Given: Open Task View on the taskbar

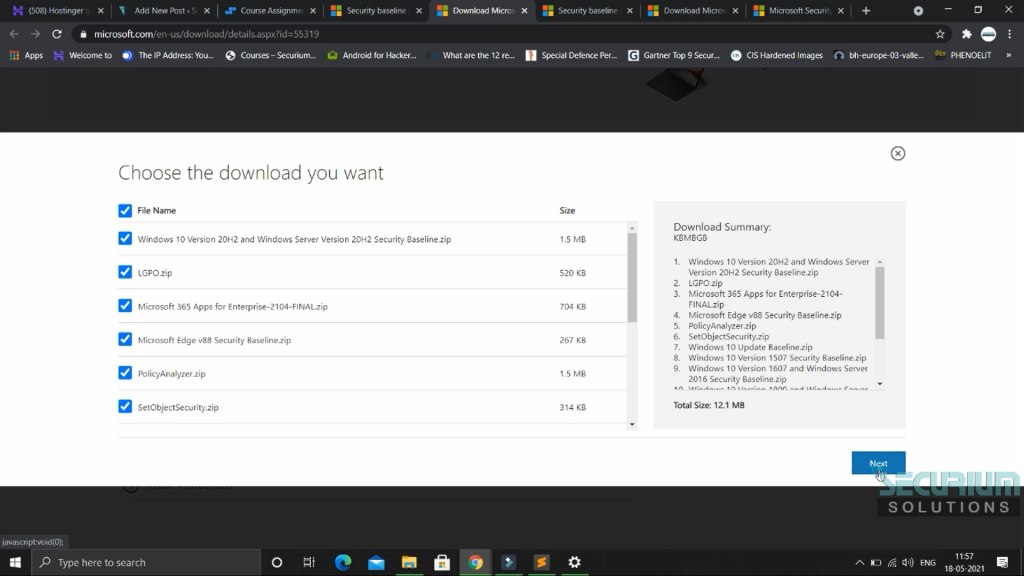Looking at the screenshot, I should coord(309,562).
